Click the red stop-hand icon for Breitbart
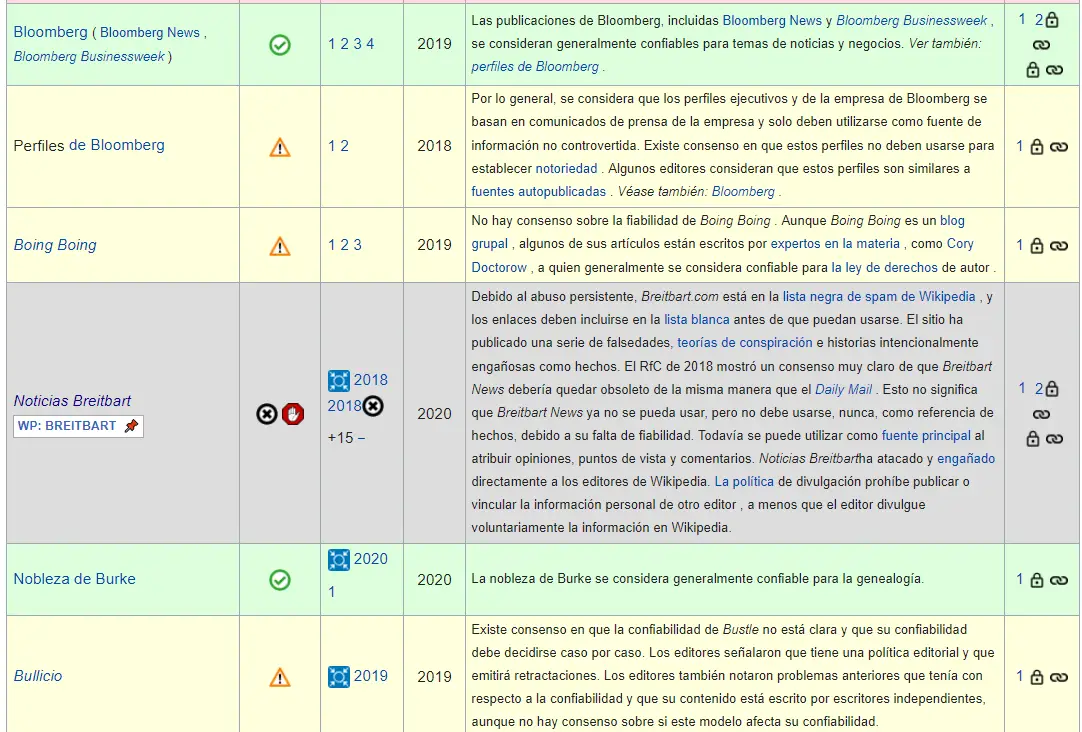Screen dimensions: 1082x732 [x=293, y=414]
